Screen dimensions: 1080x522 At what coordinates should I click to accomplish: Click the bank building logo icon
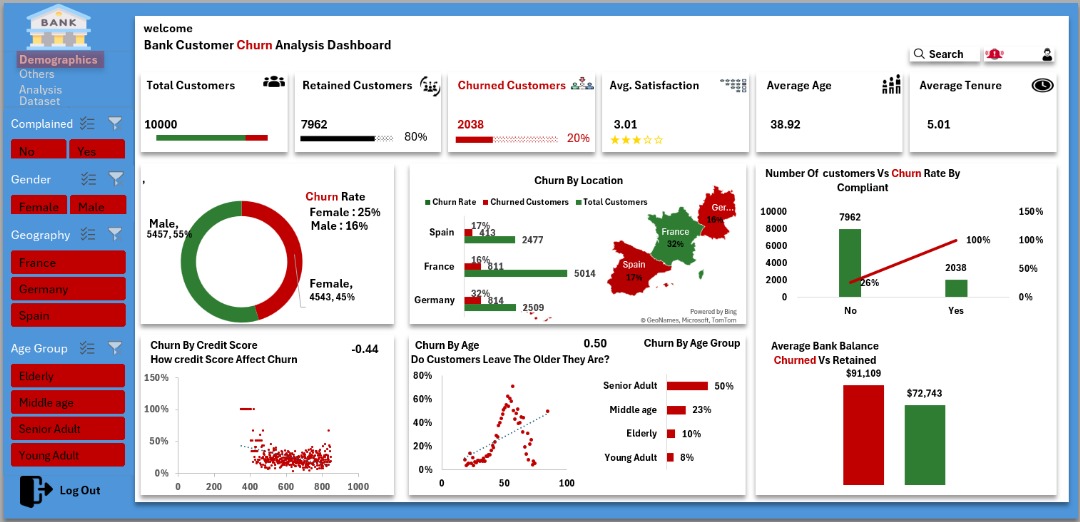[59, 26]
